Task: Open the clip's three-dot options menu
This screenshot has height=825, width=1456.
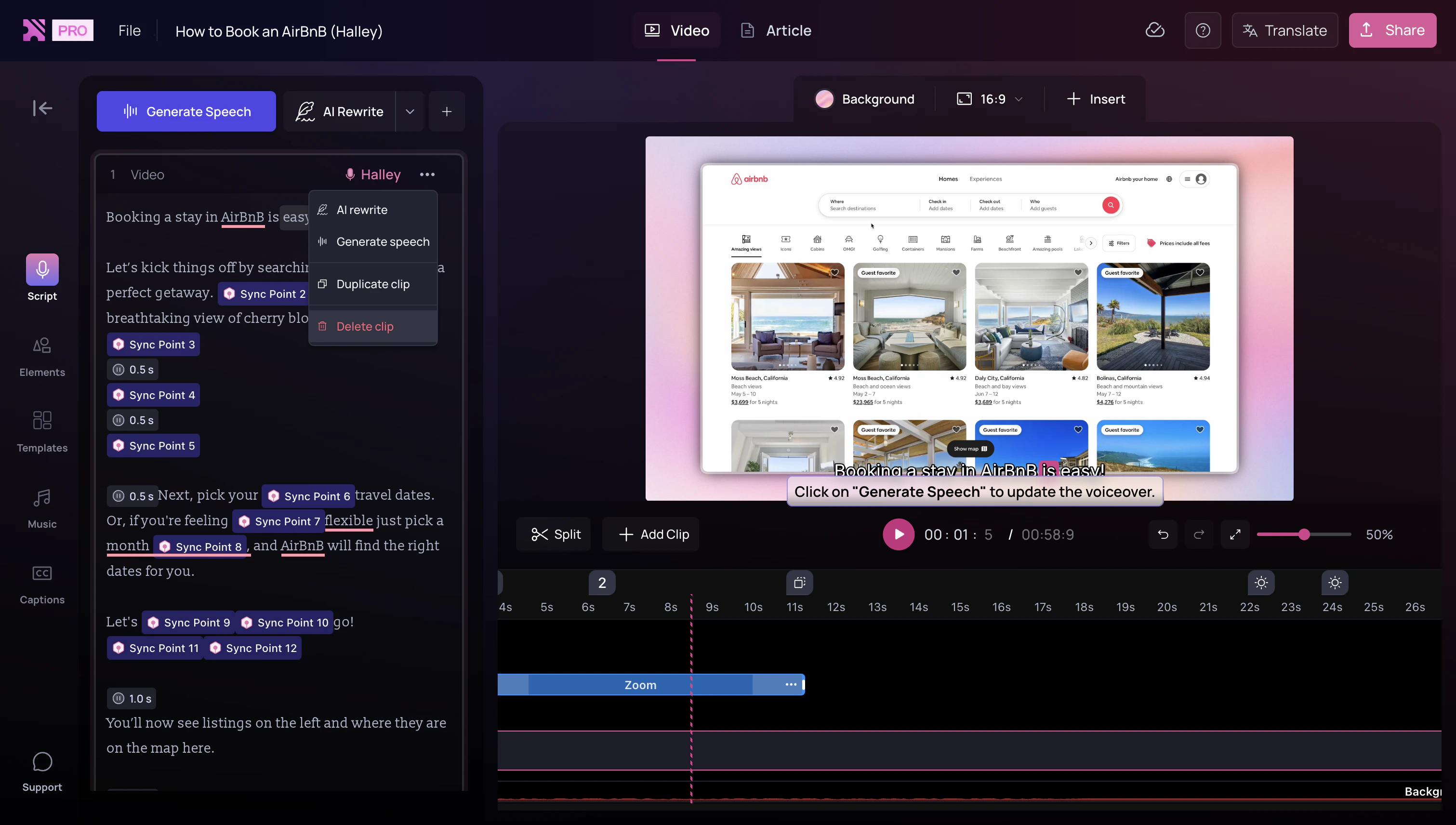Action: [x=427, y=174]
